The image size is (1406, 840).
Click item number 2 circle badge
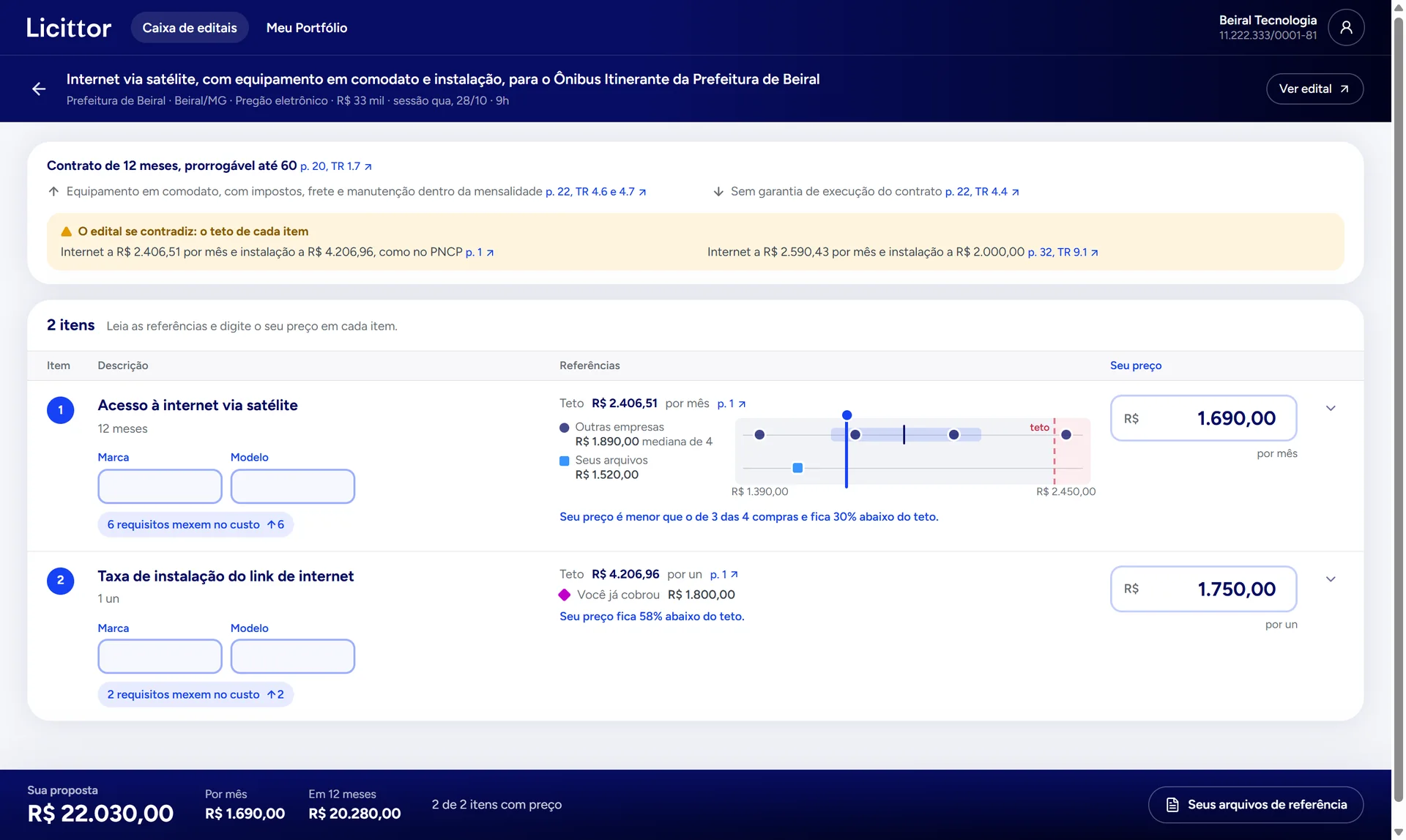pos(60,581)
